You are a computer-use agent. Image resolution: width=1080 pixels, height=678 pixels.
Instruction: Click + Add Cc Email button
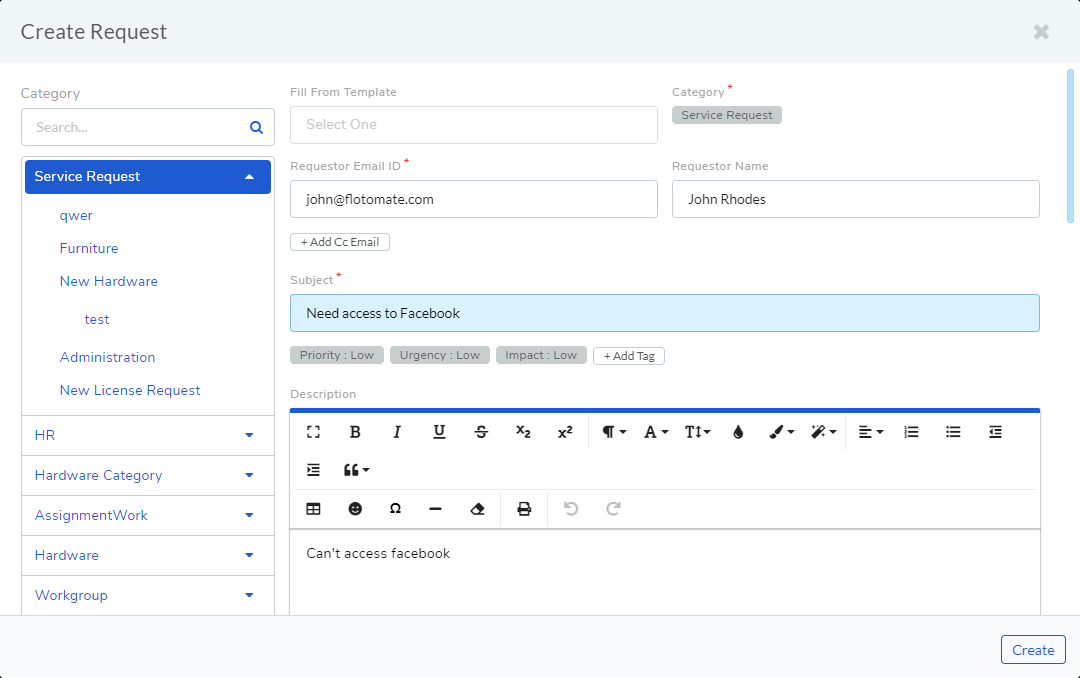(x=340, y=242)
